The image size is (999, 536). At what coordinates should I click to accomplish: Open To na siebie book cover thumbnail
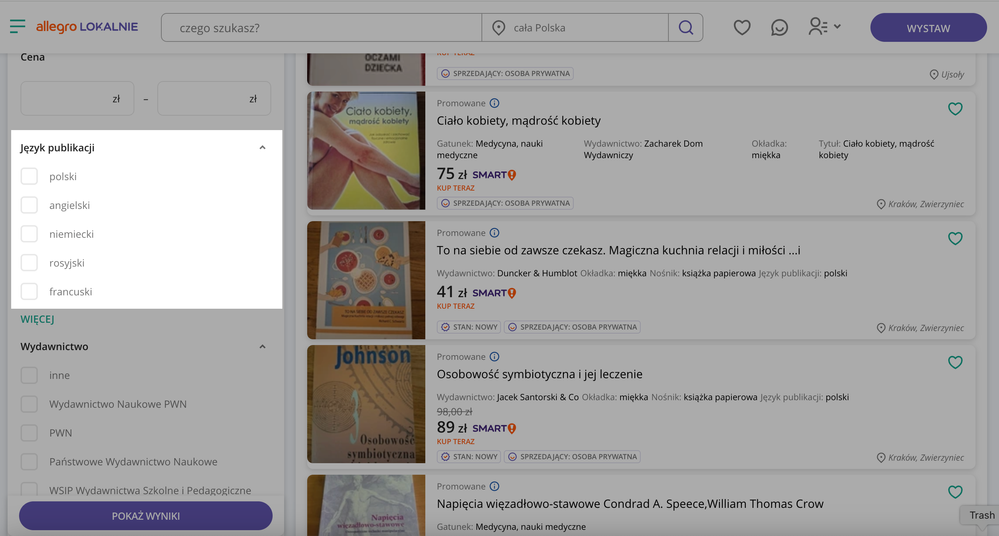pos(366,280)
